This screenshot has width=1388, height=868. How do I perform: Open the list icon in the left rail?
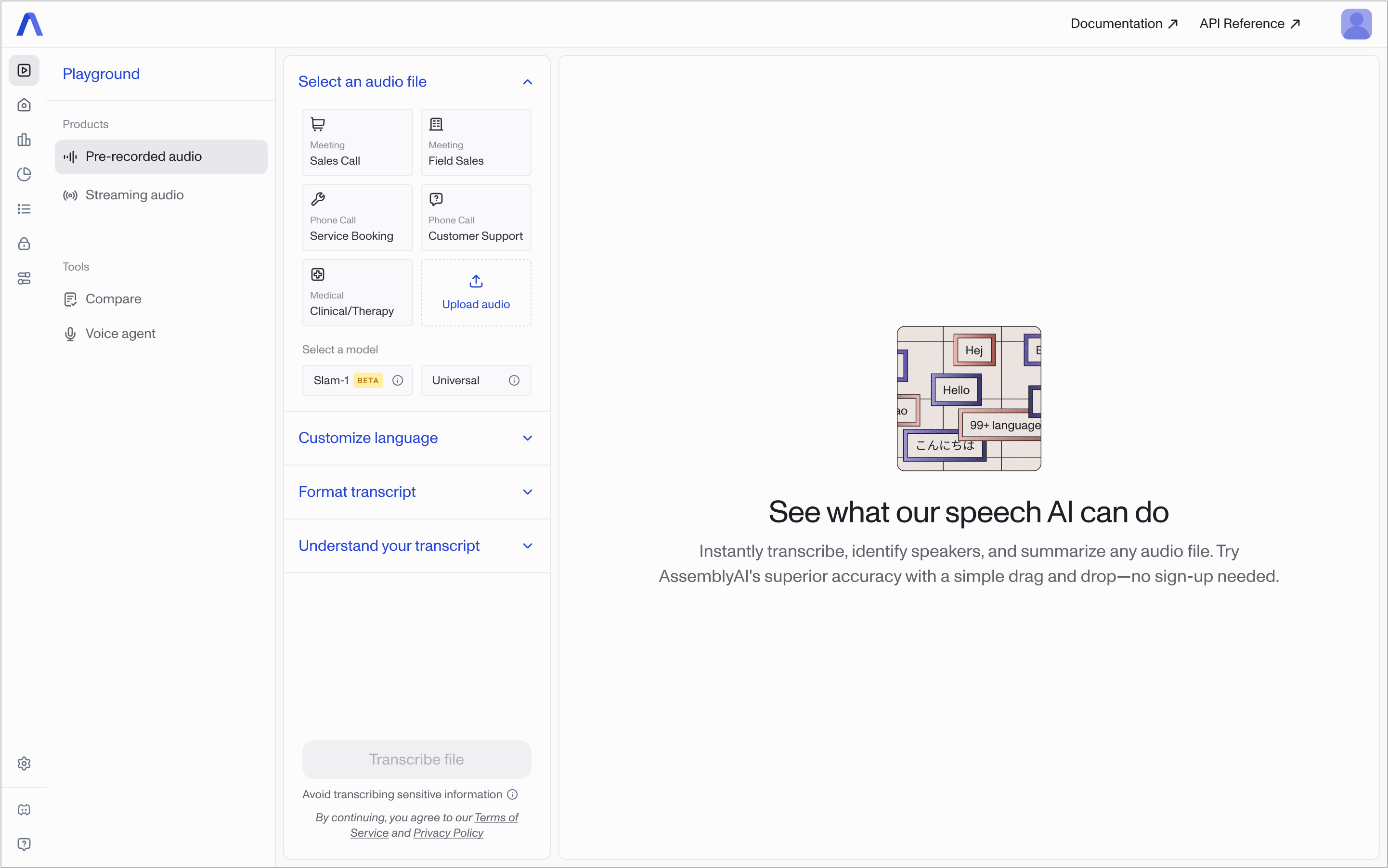click(x=24, y=209)
